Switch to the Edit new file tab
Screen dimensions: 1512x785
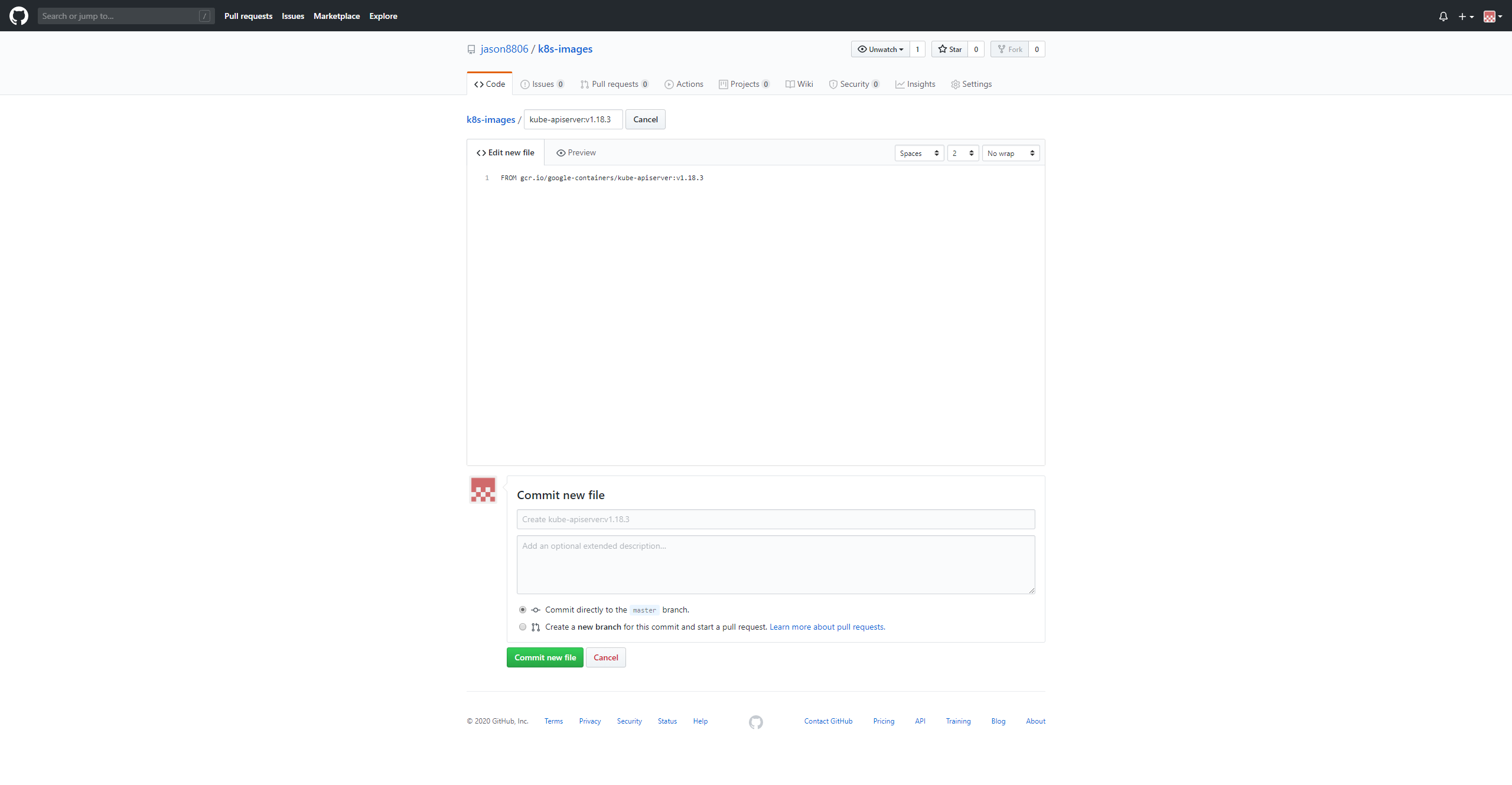click(x=505, y=153)
